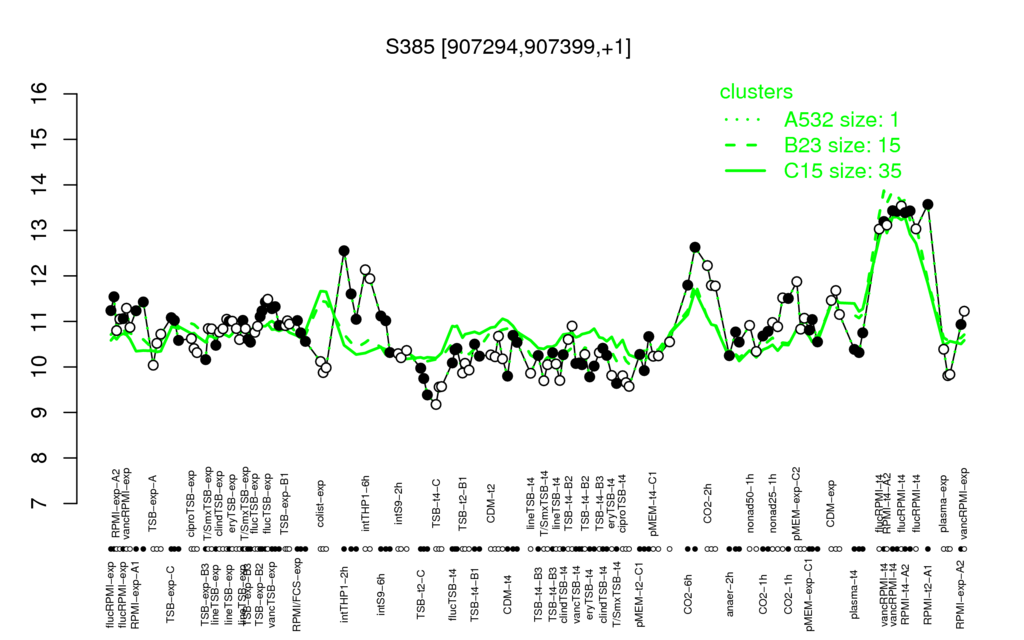
Task: Click the y-axis tick label 12
Action: [x=40, y=276]
